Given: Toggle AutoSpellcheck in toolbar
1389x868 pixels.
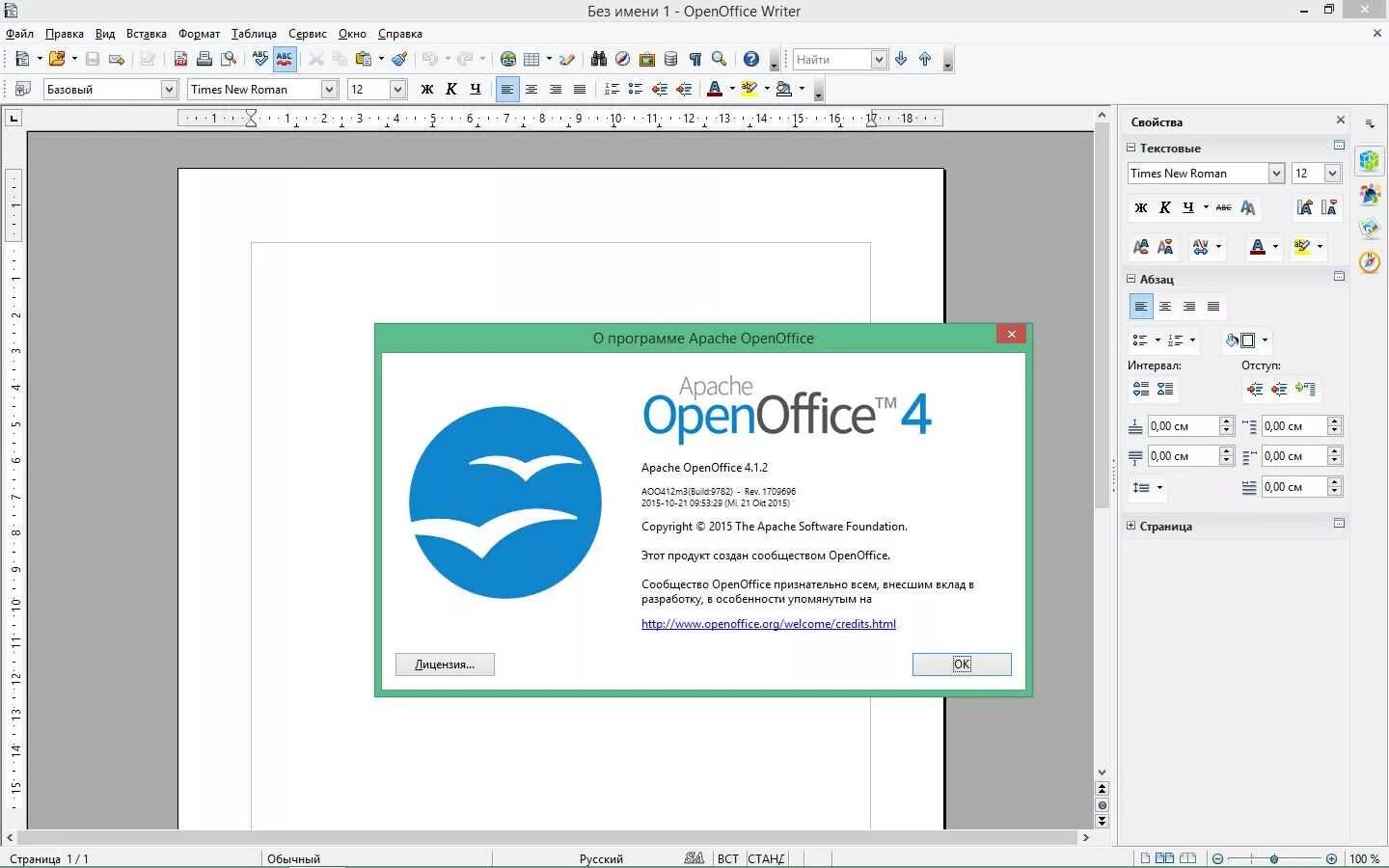Looking at the screenshot, I should [285, 59].
